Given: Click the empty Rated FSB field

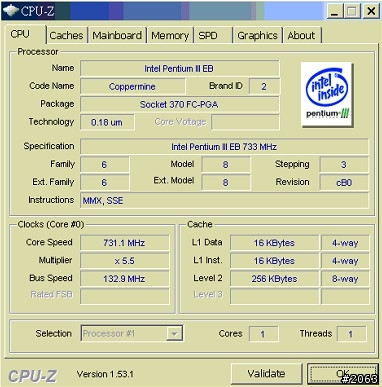Looking at the screenshot, I should [124, 296].
